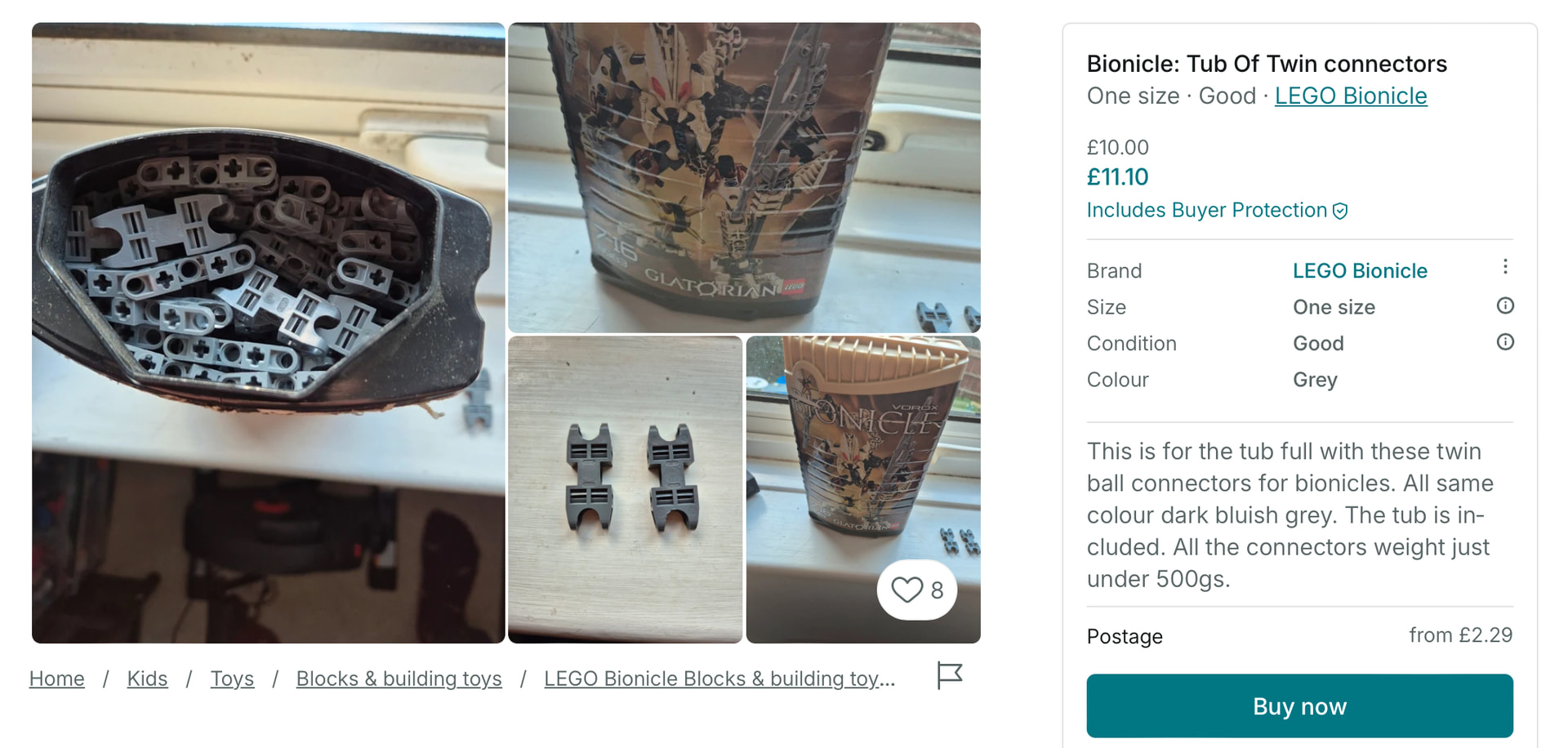Open the three-dot brand options menu
The image size is (1568, 748).
(1505, 267)
